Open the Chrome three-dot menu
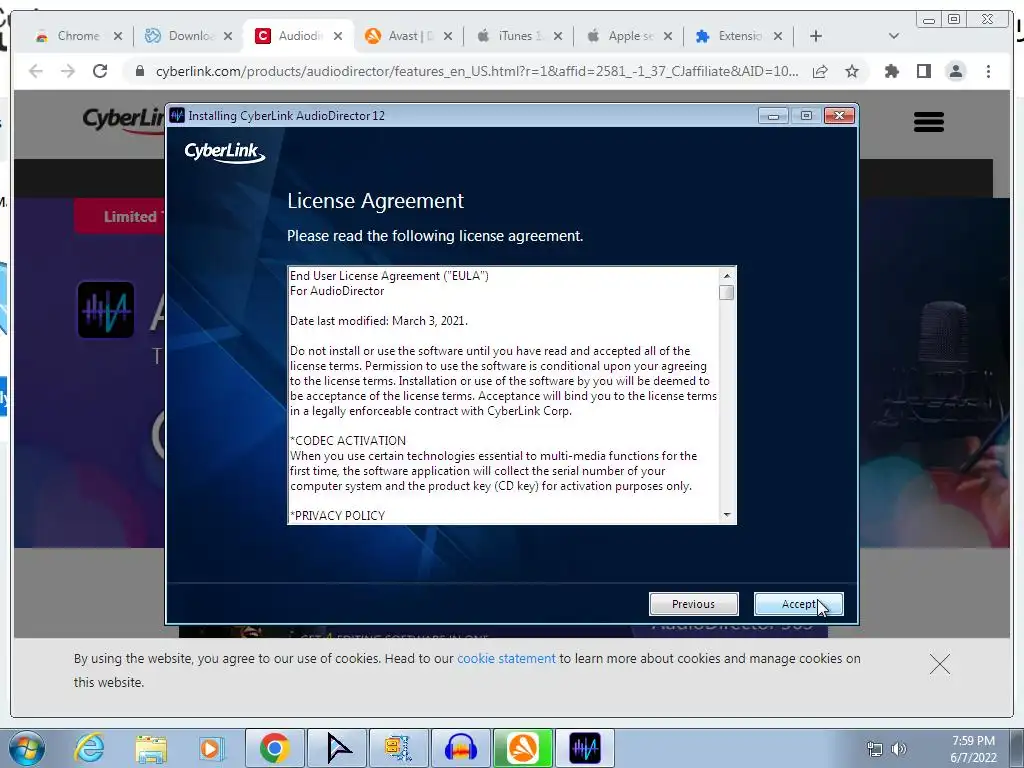Image resolution: width=1024 pixels, height=768 pixels. (x=988, y=71)
